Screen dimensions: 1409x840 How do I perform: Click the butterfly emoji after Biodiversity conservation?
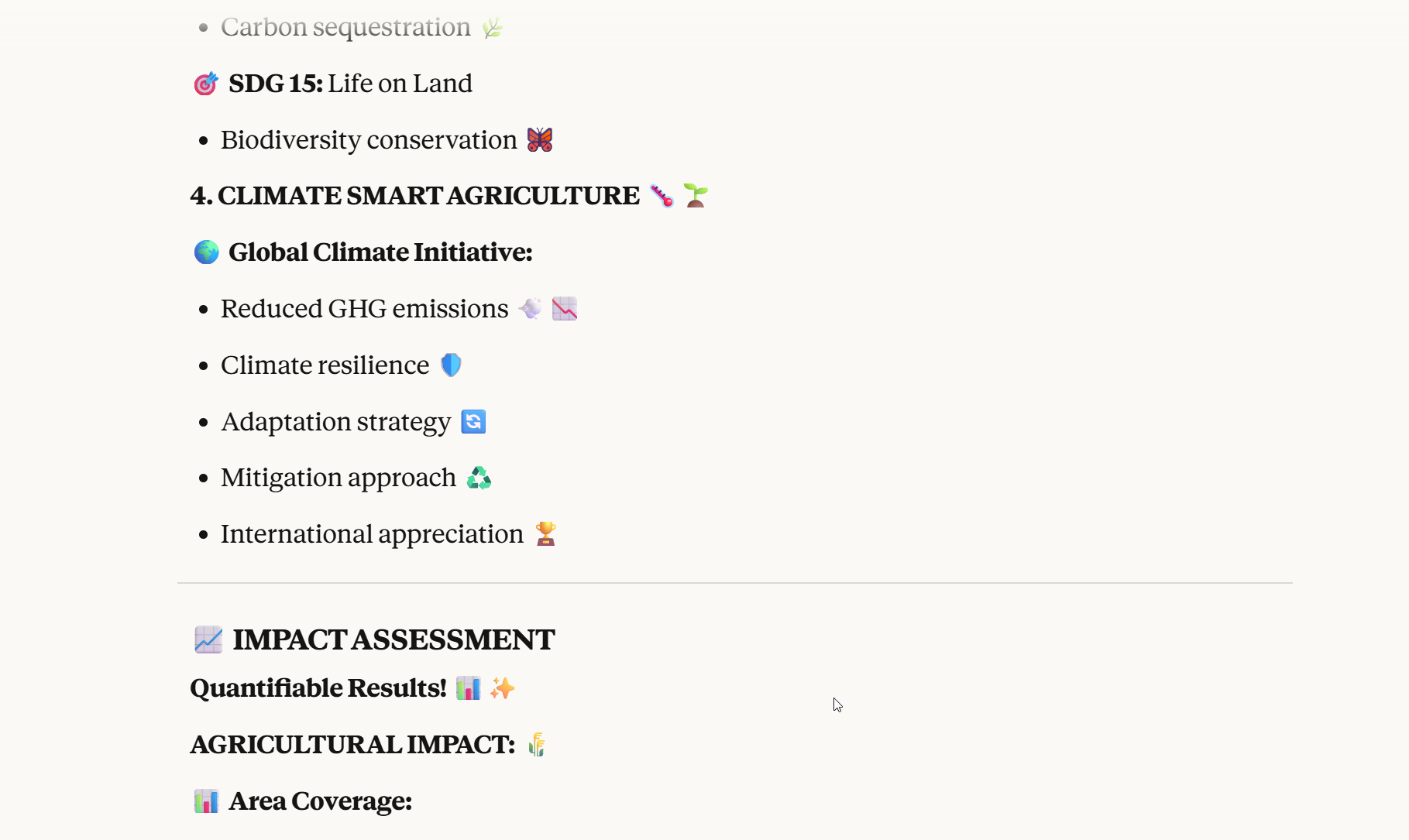540,140
